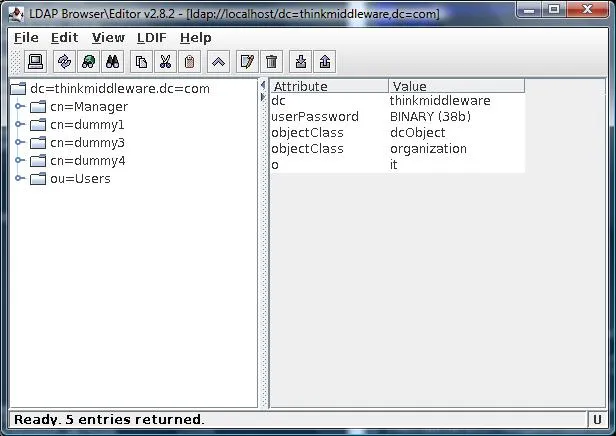This screenshot has width=616, height=436.
Task: Open Search with the binoculars icon
Action: 112,62
